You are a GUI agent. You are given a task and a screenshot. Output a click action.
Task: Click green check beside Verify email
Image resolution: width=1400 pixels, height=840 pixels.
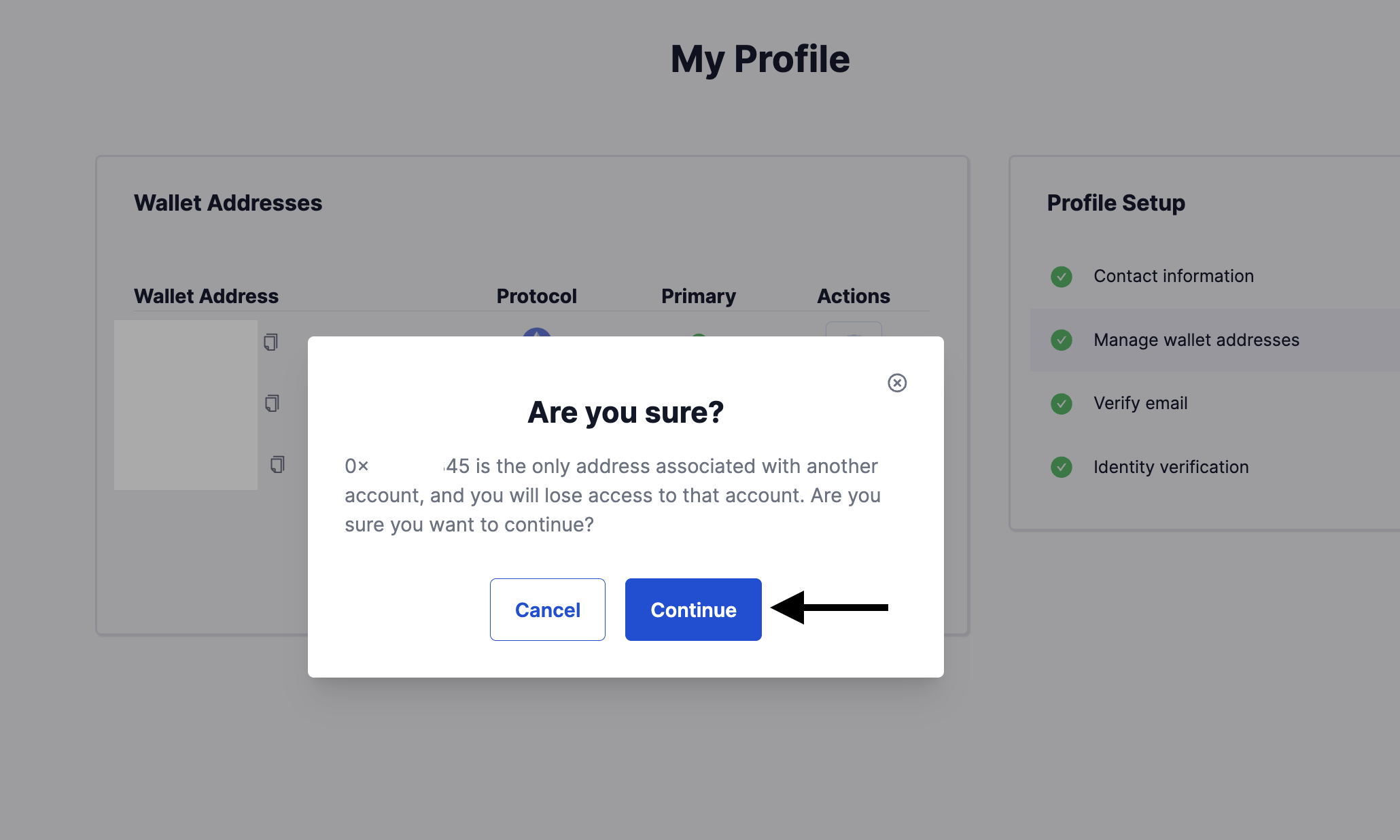coord(1061,404)
